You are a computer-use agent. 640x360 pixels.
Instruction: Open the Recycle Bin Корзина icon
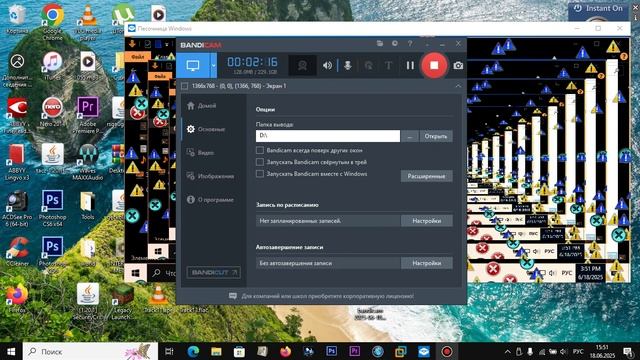pos(17,19)
